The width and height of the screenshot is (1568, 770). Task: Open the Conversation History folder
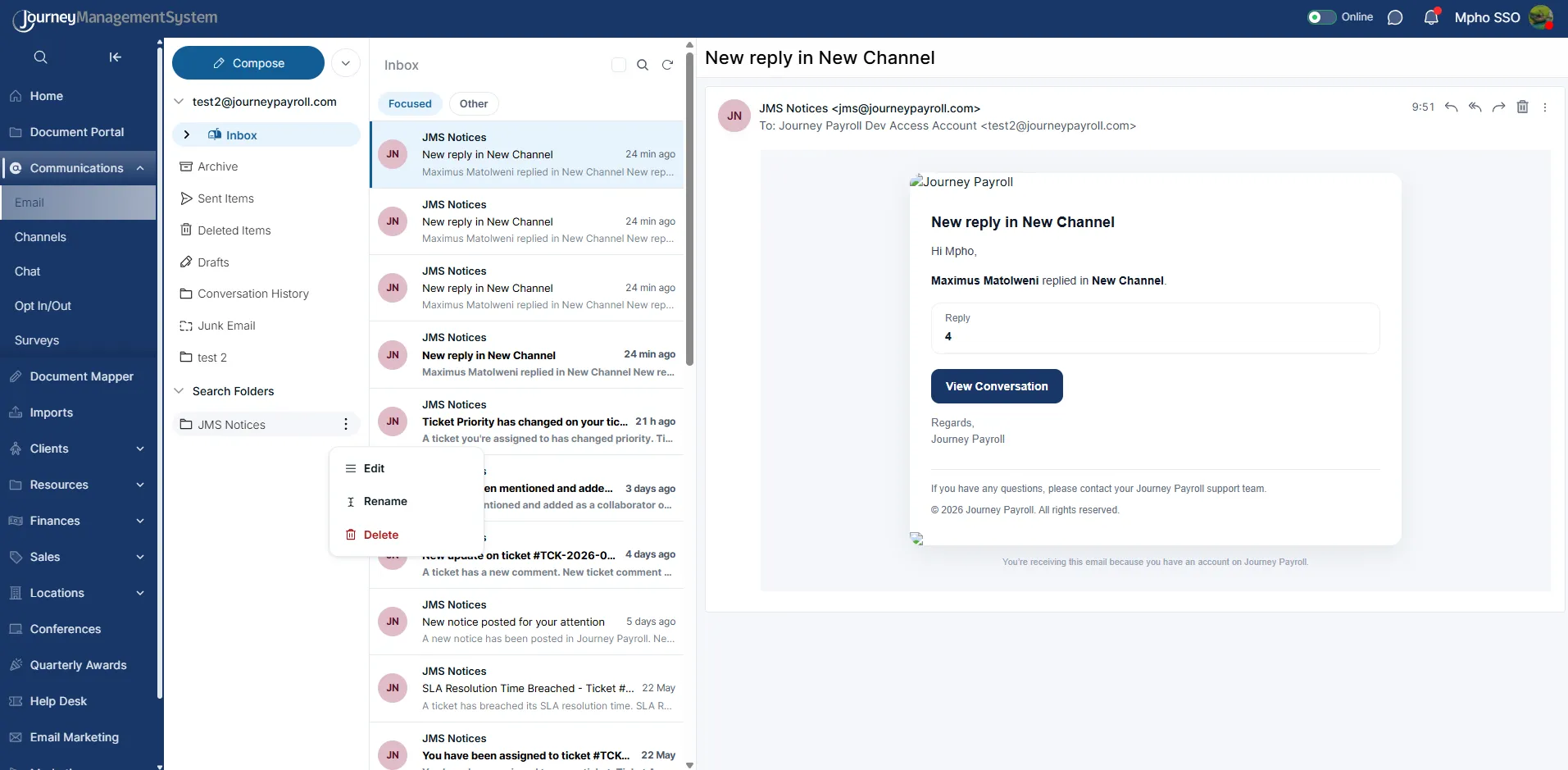click(266, 294)
